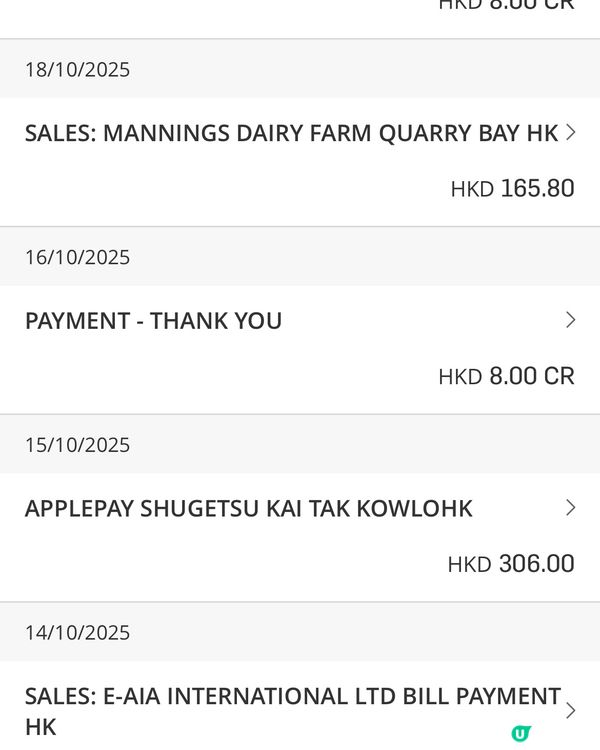
Task: Click the 18/10/2025 date header
Action: [77, 70]
